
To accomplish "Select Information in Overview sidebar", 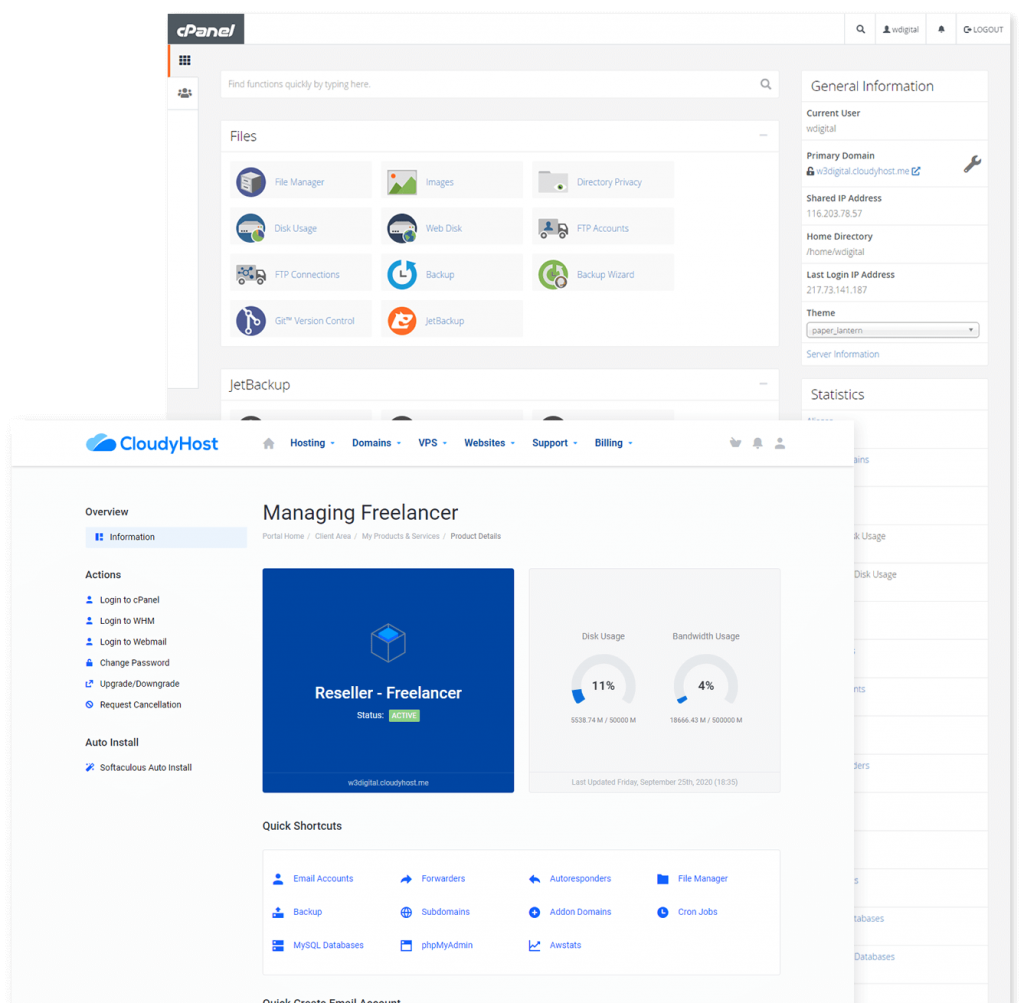I will pyautogui.click(x=166, y=537).
